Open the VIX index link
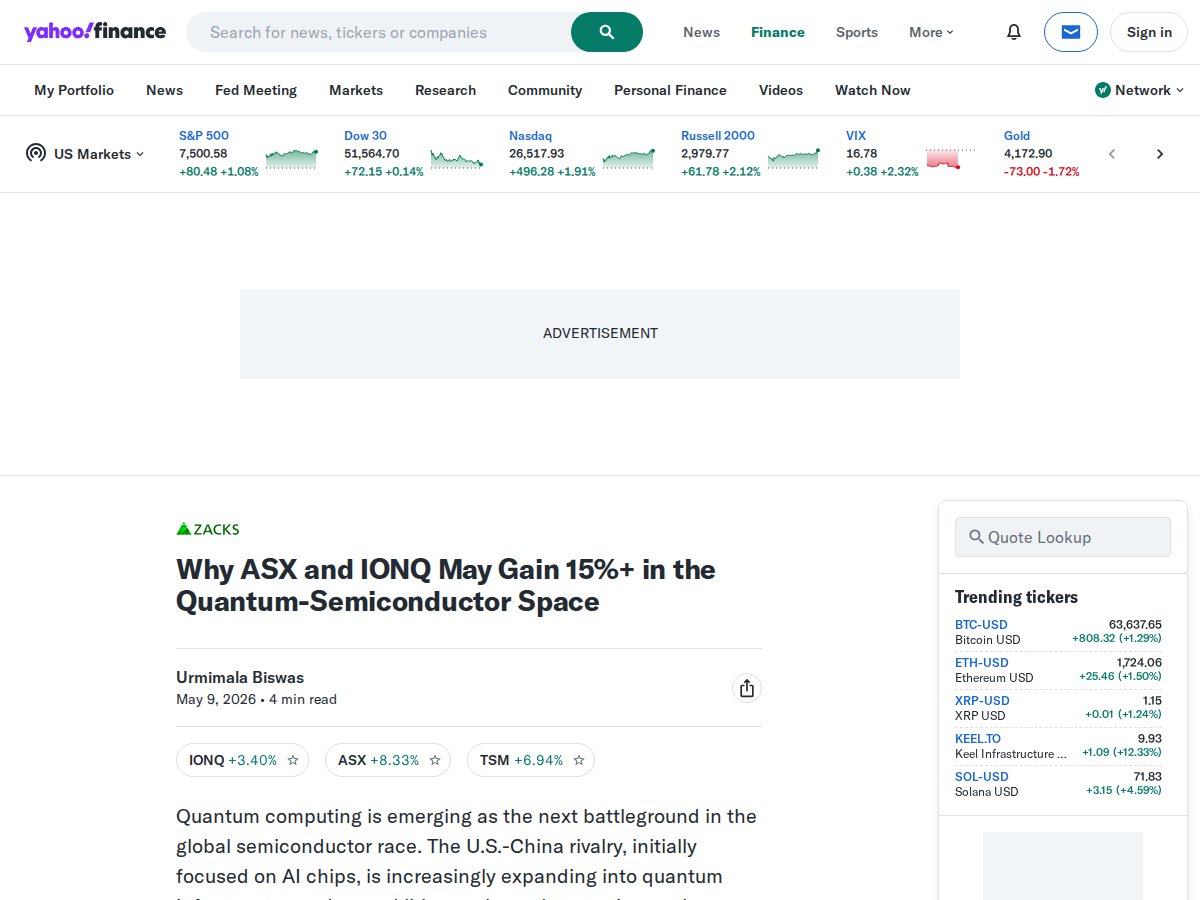 click(856, 135)
